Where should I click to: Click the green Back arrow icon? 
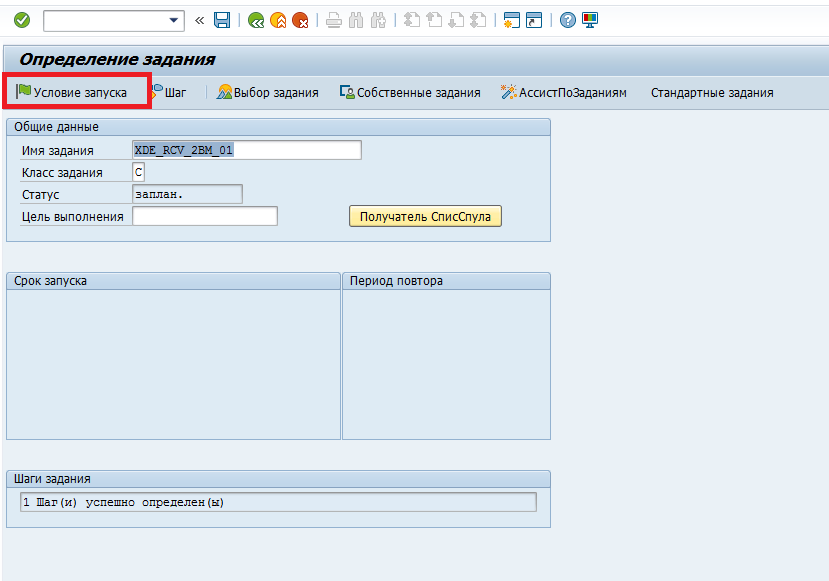pyautogui.click(x=256, y=20)
